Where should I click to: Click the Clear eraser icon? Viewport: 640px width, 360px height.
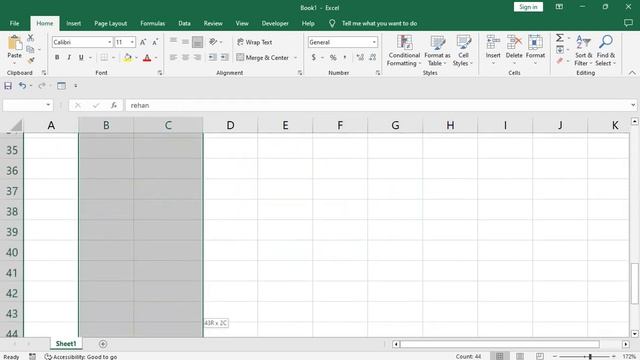[x=560, y=61]
